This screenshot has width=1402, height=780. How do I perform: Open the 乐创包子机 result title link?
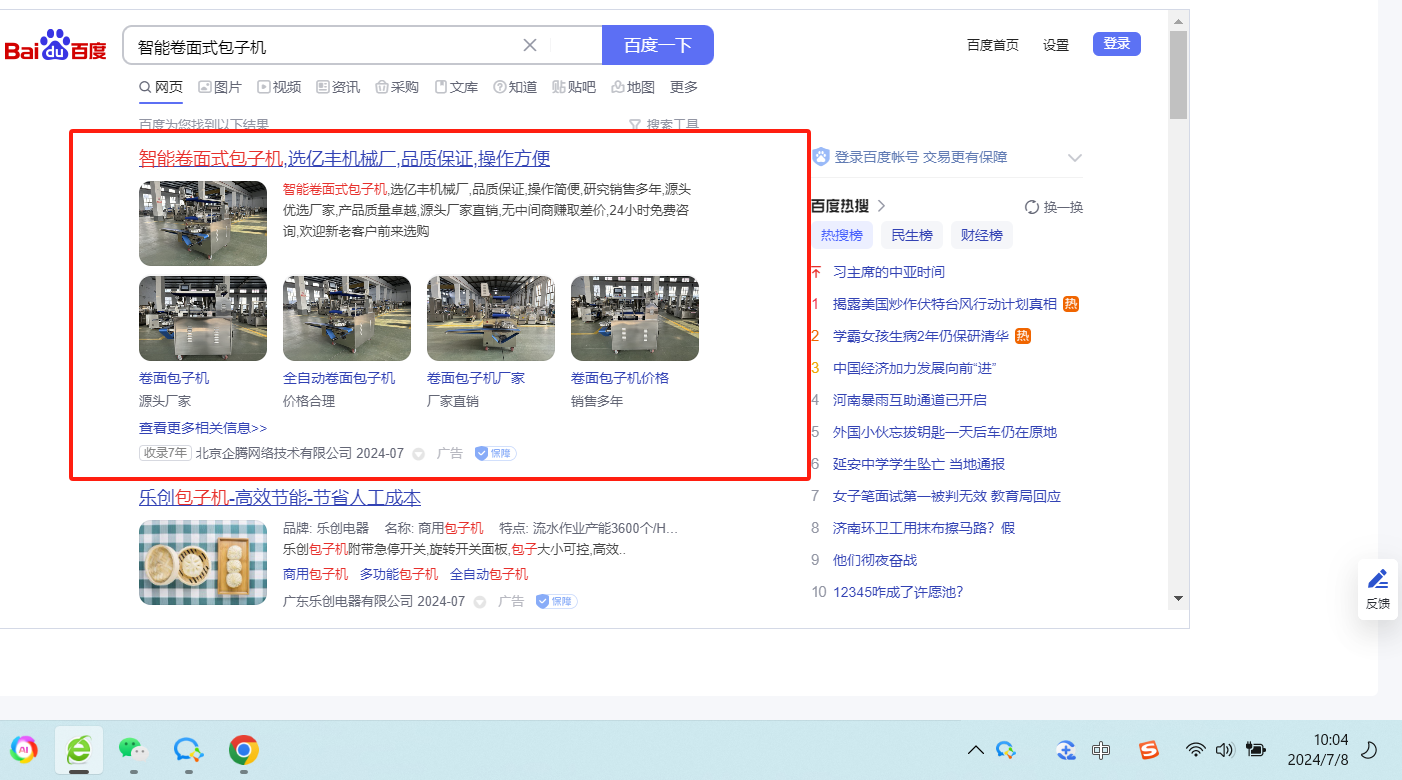[280, 497]
